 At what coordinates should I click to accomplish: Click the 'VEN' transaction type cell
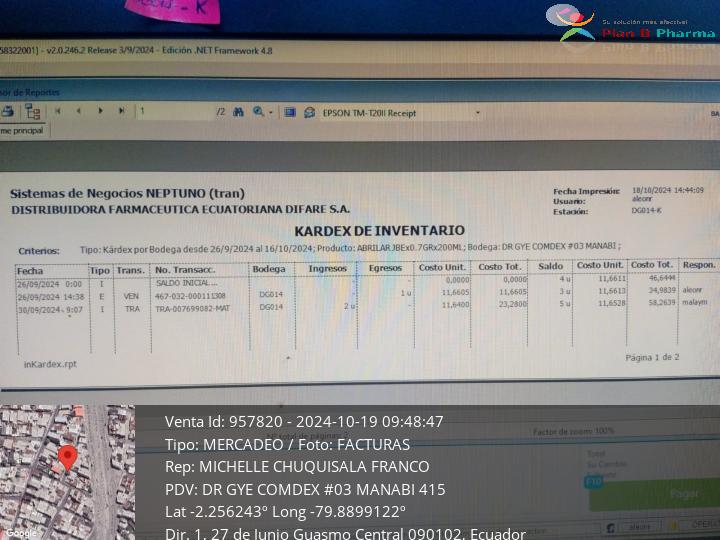pyautogui.click(x=131, y=297)
